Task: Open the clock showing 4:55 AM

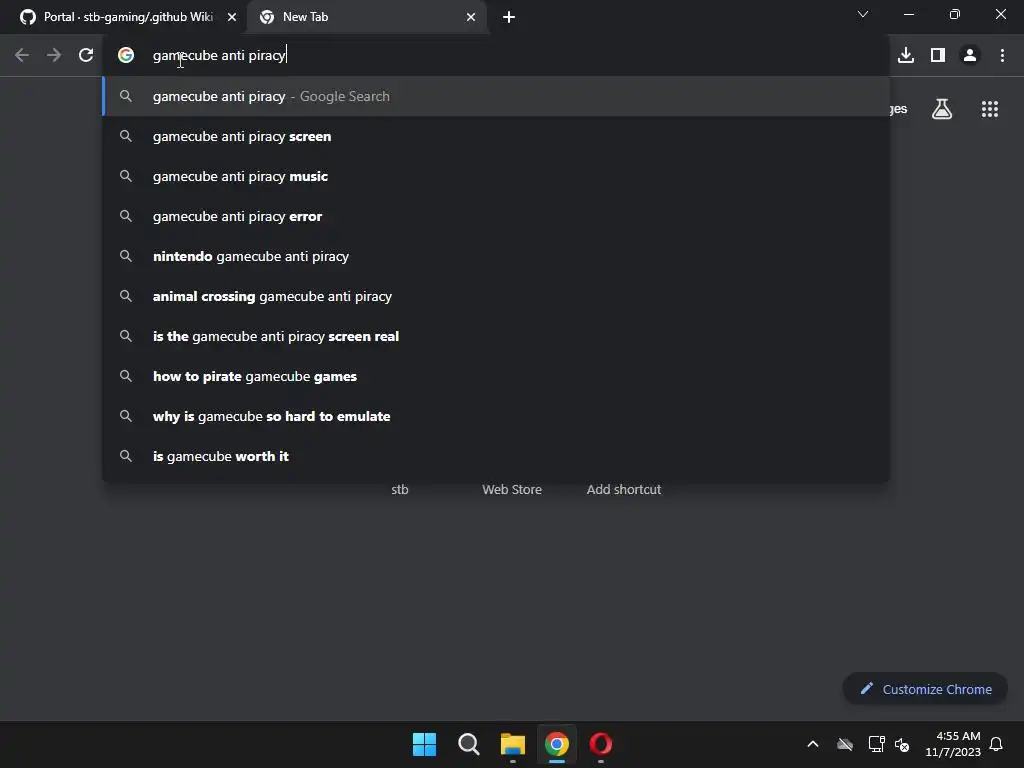Action: 953,744
